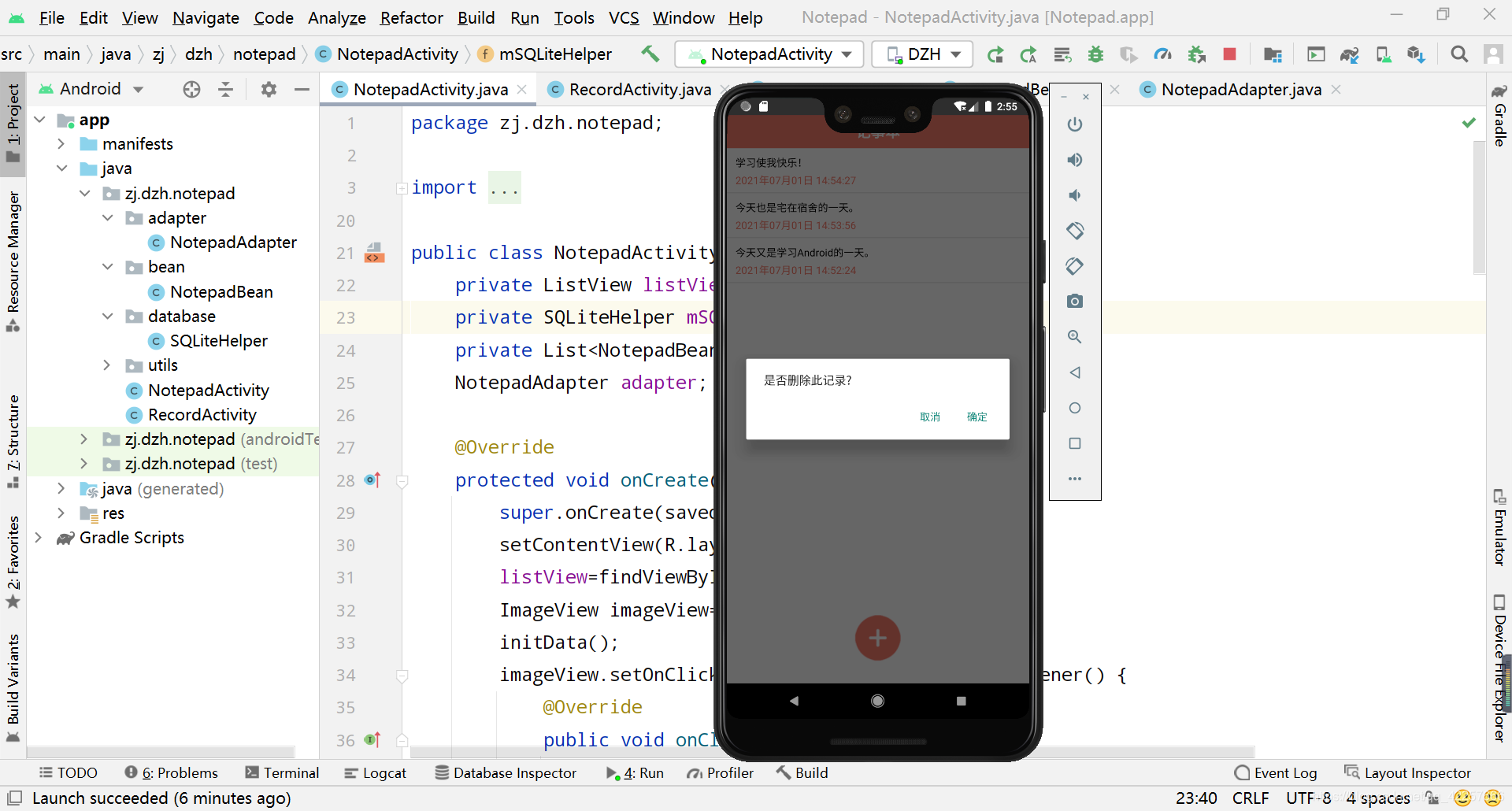Image resolution: width=1512 pixels, height=811 pixels.
Task: Click 确定 (confirm) in the delete dialog
Action: (976, 417)
